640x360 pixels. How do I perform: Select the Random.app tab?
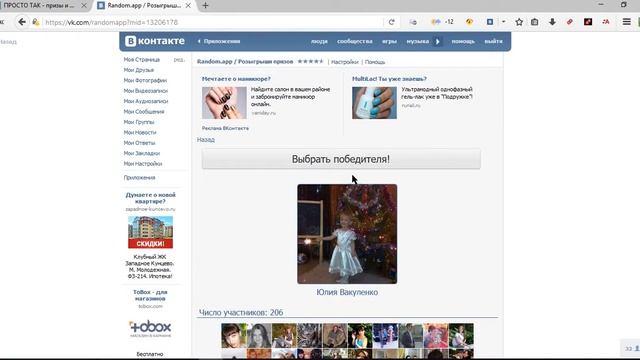(x=144, y=5)
